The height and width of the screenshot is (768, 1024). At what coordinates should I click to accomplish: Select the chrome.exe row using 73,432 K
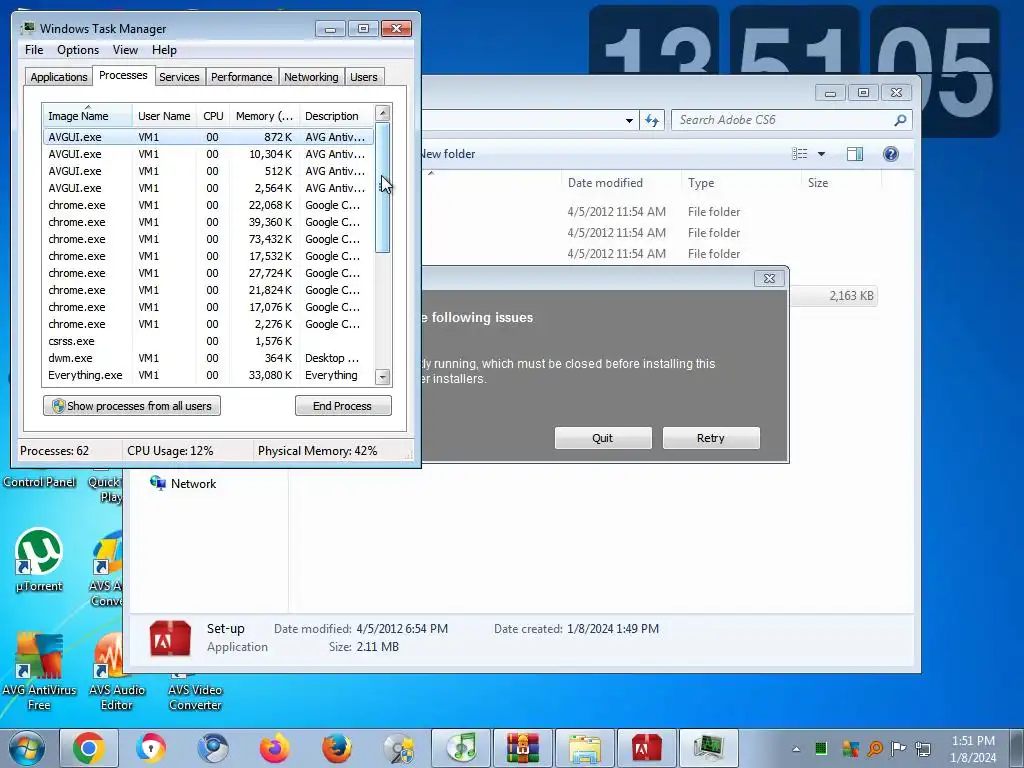(208, 239)
